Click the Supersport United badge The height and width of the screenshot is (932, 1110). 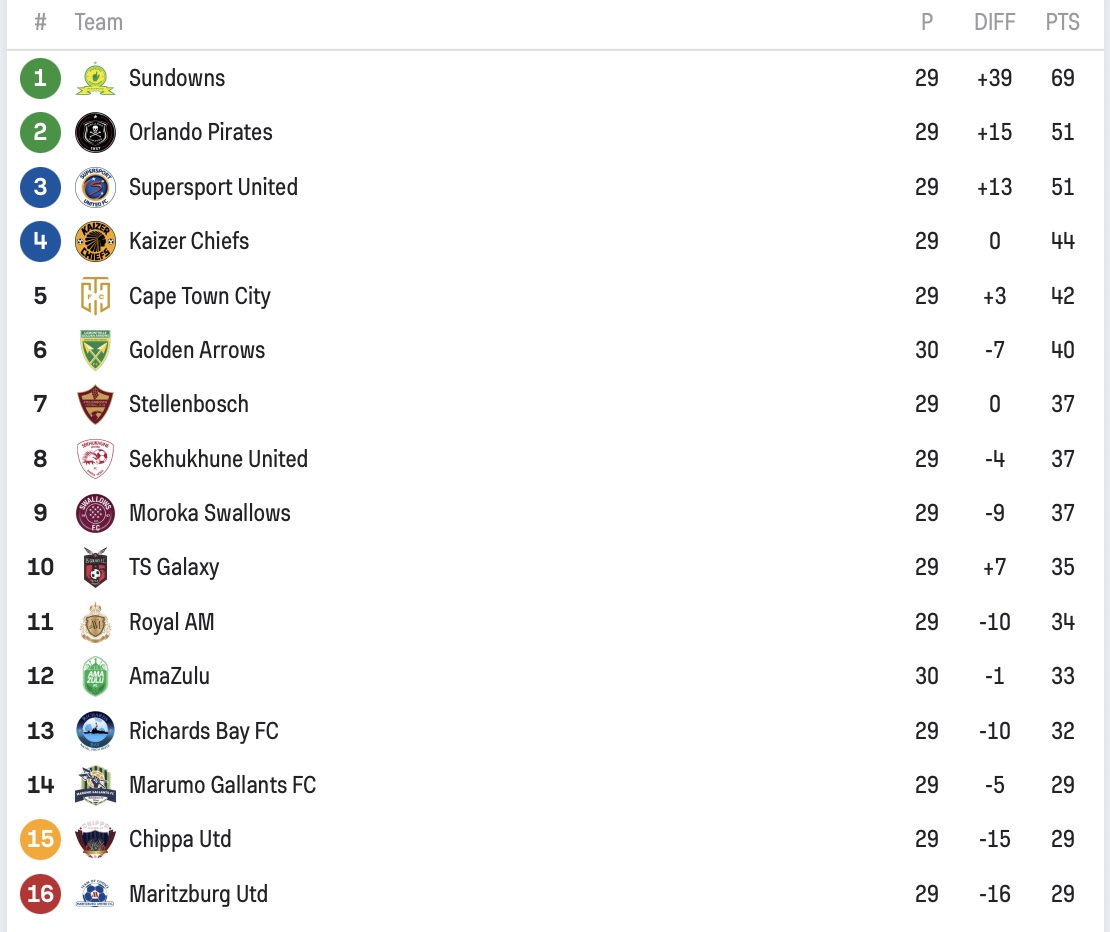tap(95, 188)
